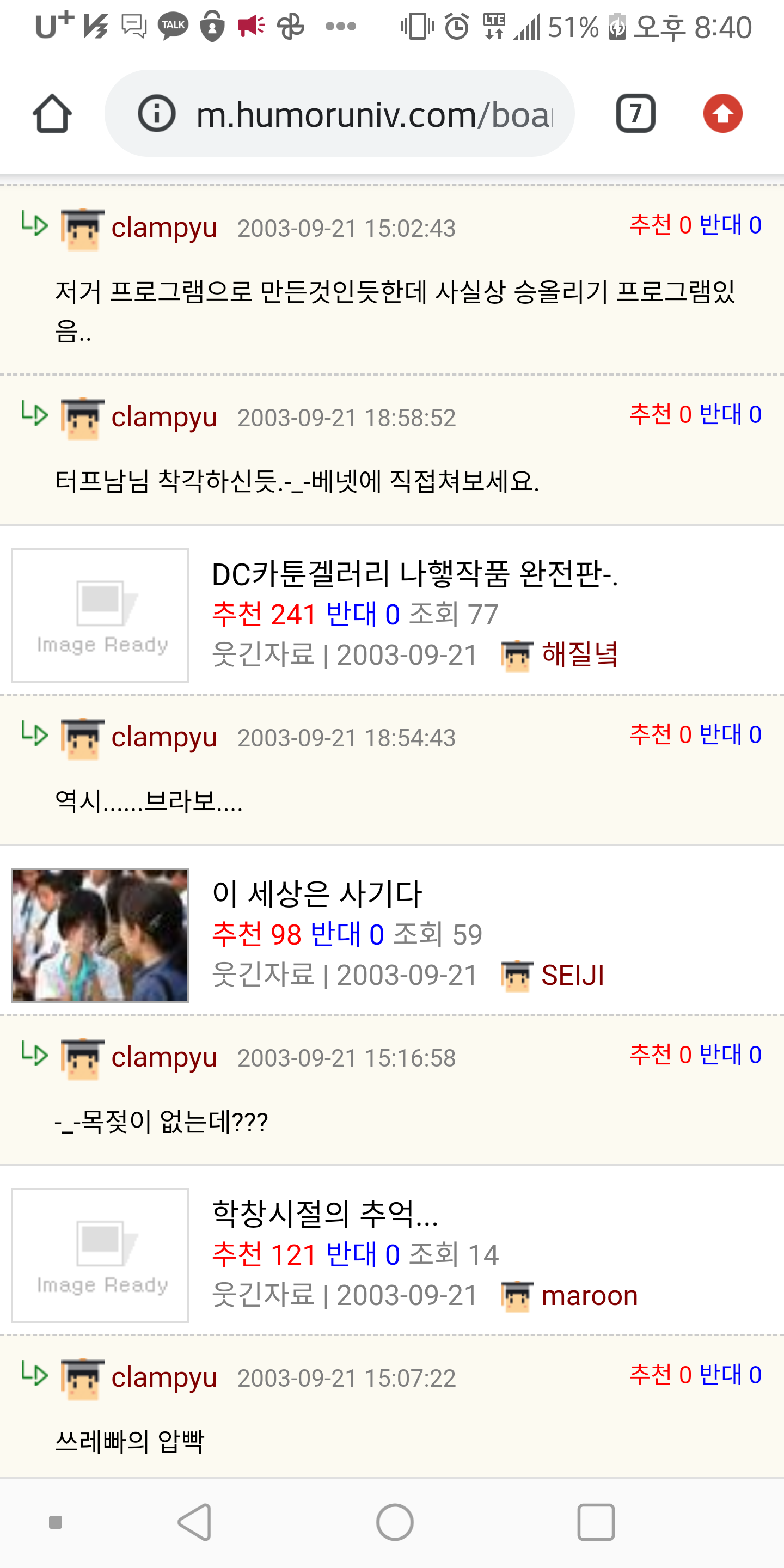Open the tab switcher showing 7 tabs
This screenshot has height=1568, width=784.
(x=635, y=113)
